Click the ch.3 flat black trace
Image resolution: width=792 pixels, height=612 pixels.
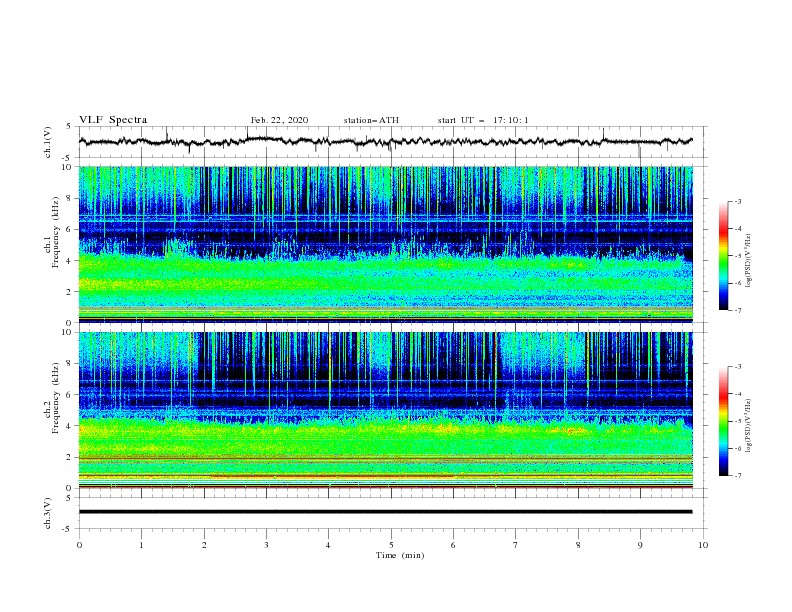point(385,512)
